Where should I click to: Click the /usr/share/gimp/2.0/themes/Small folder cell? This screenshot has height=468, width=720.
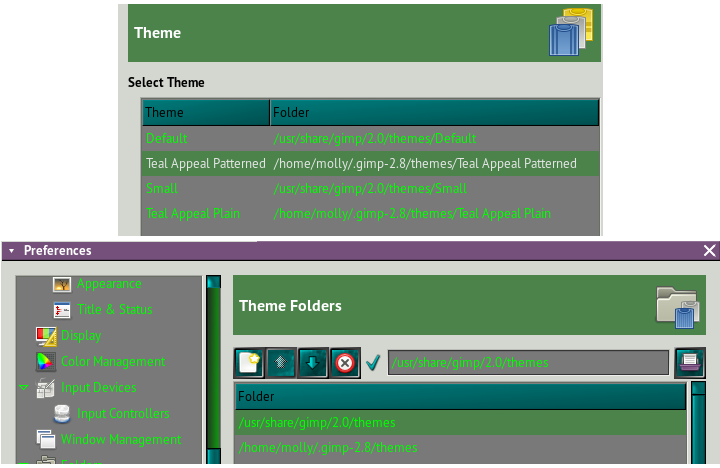(370, 188)
